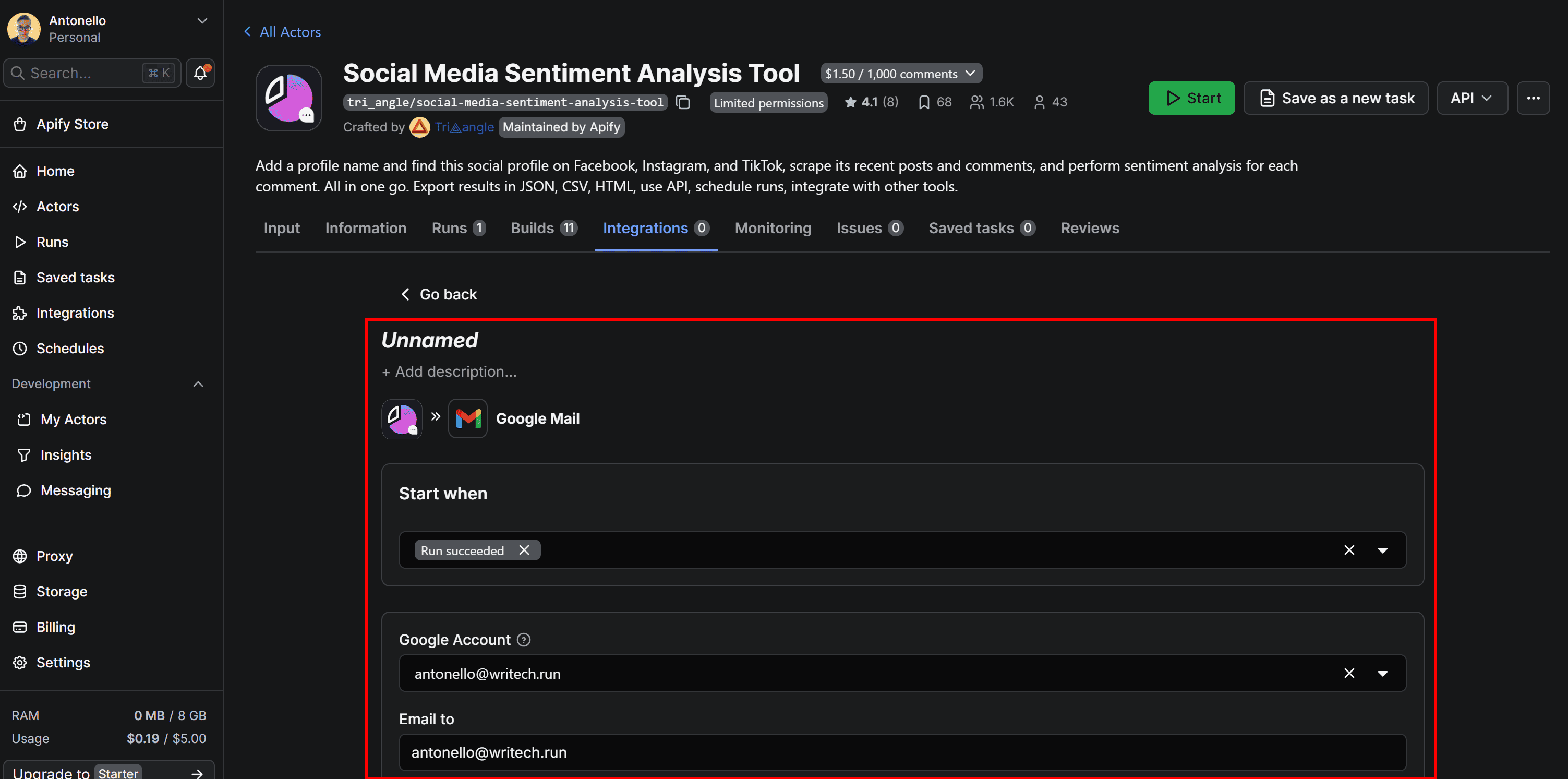
Task: Collapse the Development sidebar section
Action: [x=198, y=383]
